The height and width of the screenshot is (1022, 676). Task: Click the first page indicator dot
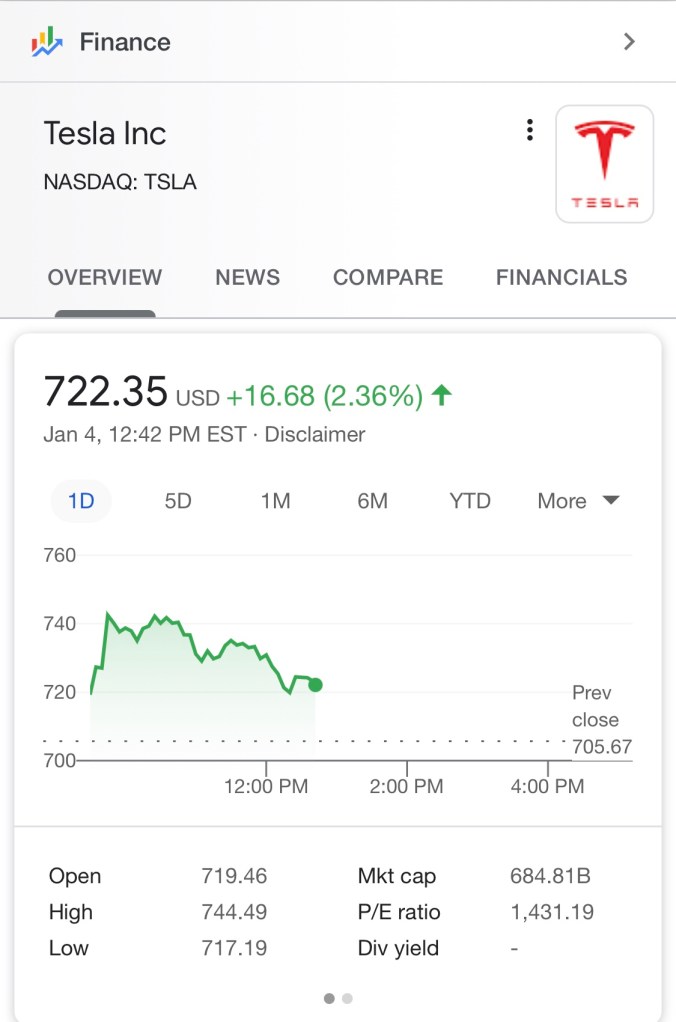[x=329, y=998]
